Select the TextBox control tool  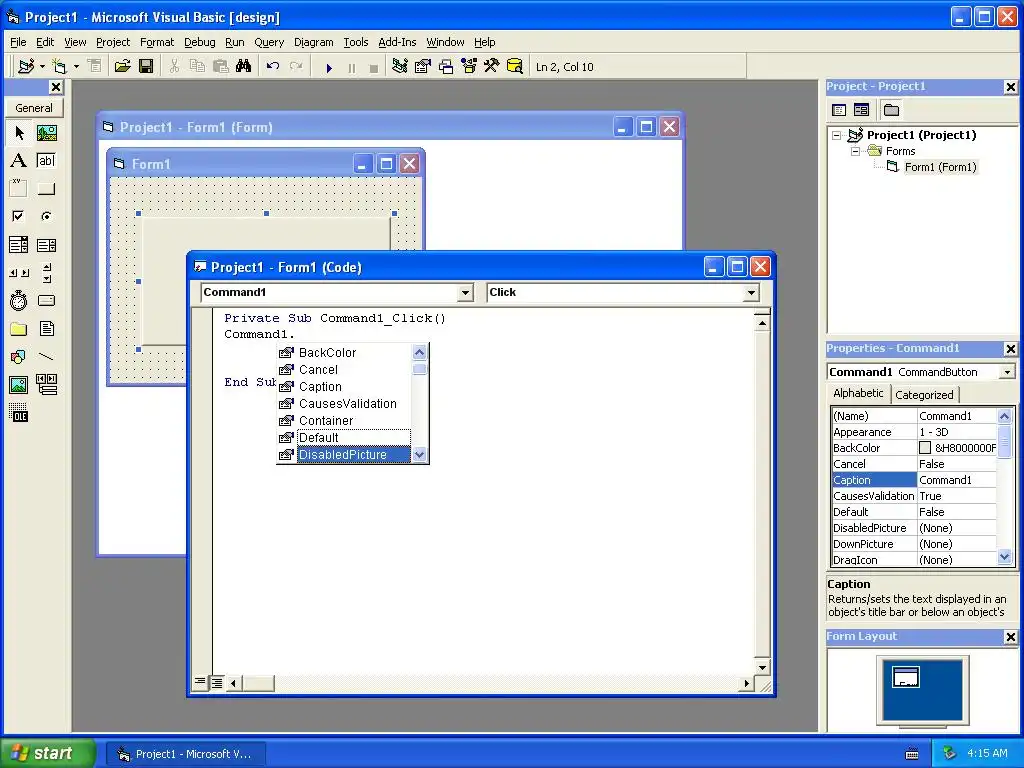point(46,161)
